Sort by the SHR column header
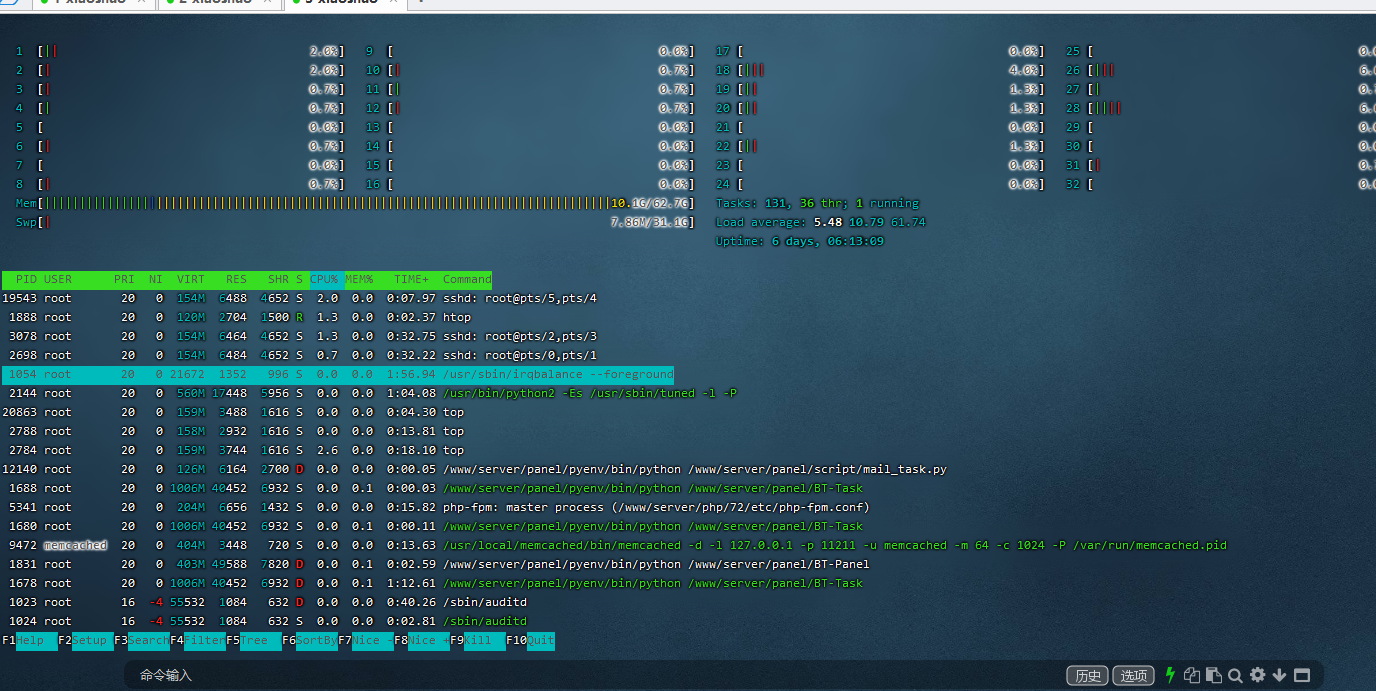 coord(278,279)
